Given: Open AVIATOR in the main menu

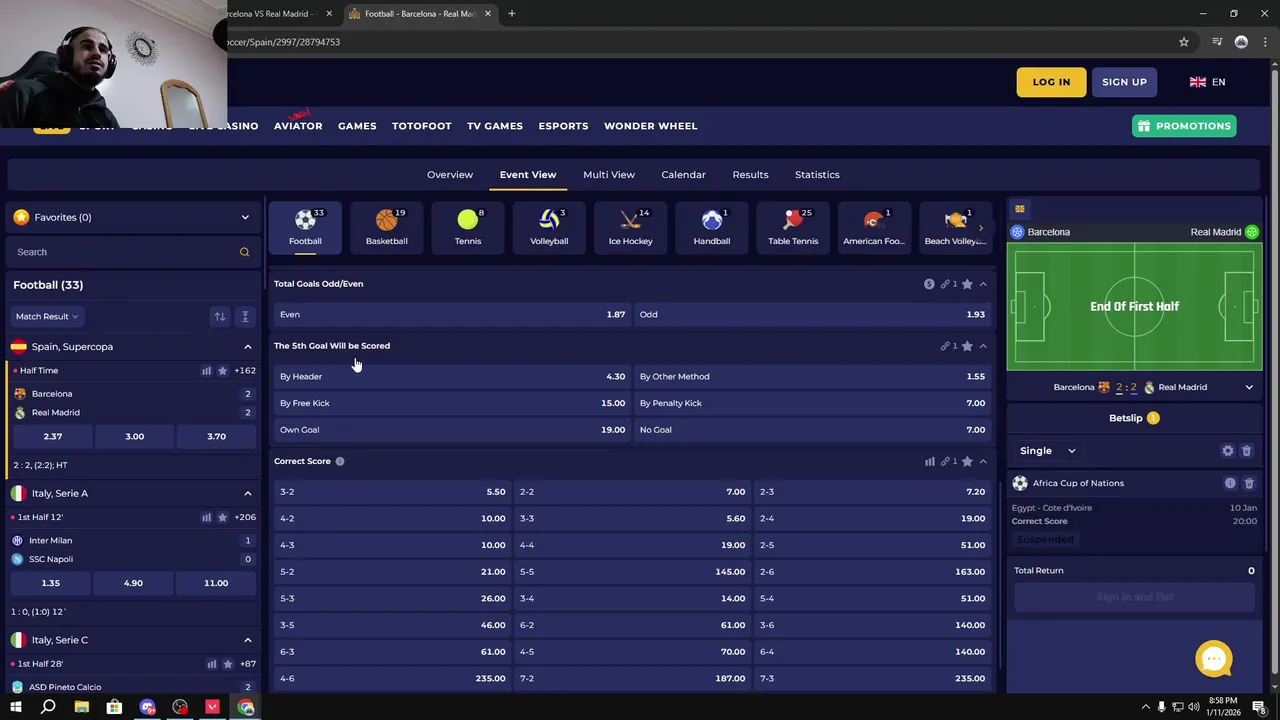Looking at the screenshot, I should [x=298, y=126].
